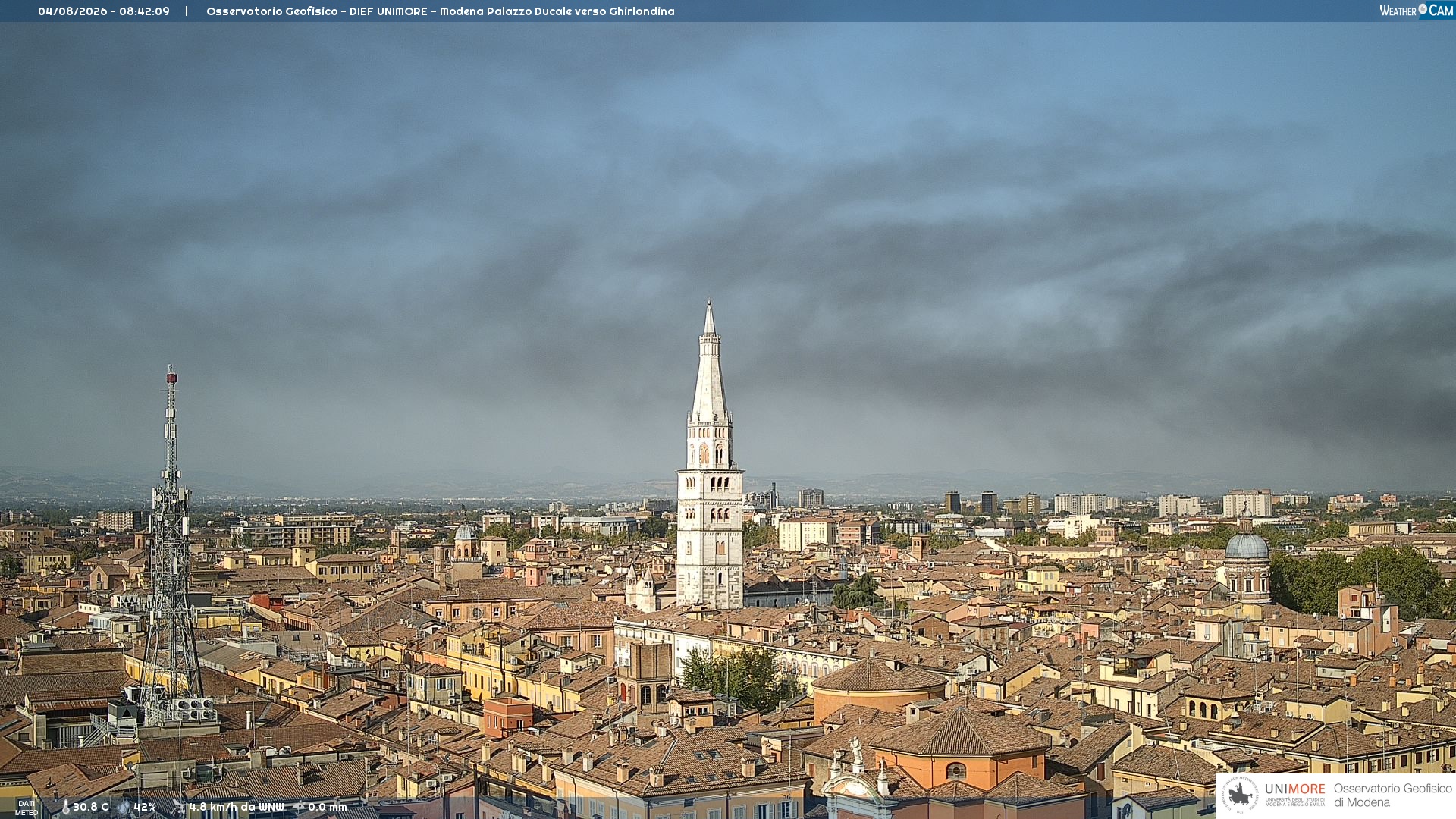Click the DATI METEO label
The width and height of the screenshot is (1456, 819).
click(x=27, y=808)
